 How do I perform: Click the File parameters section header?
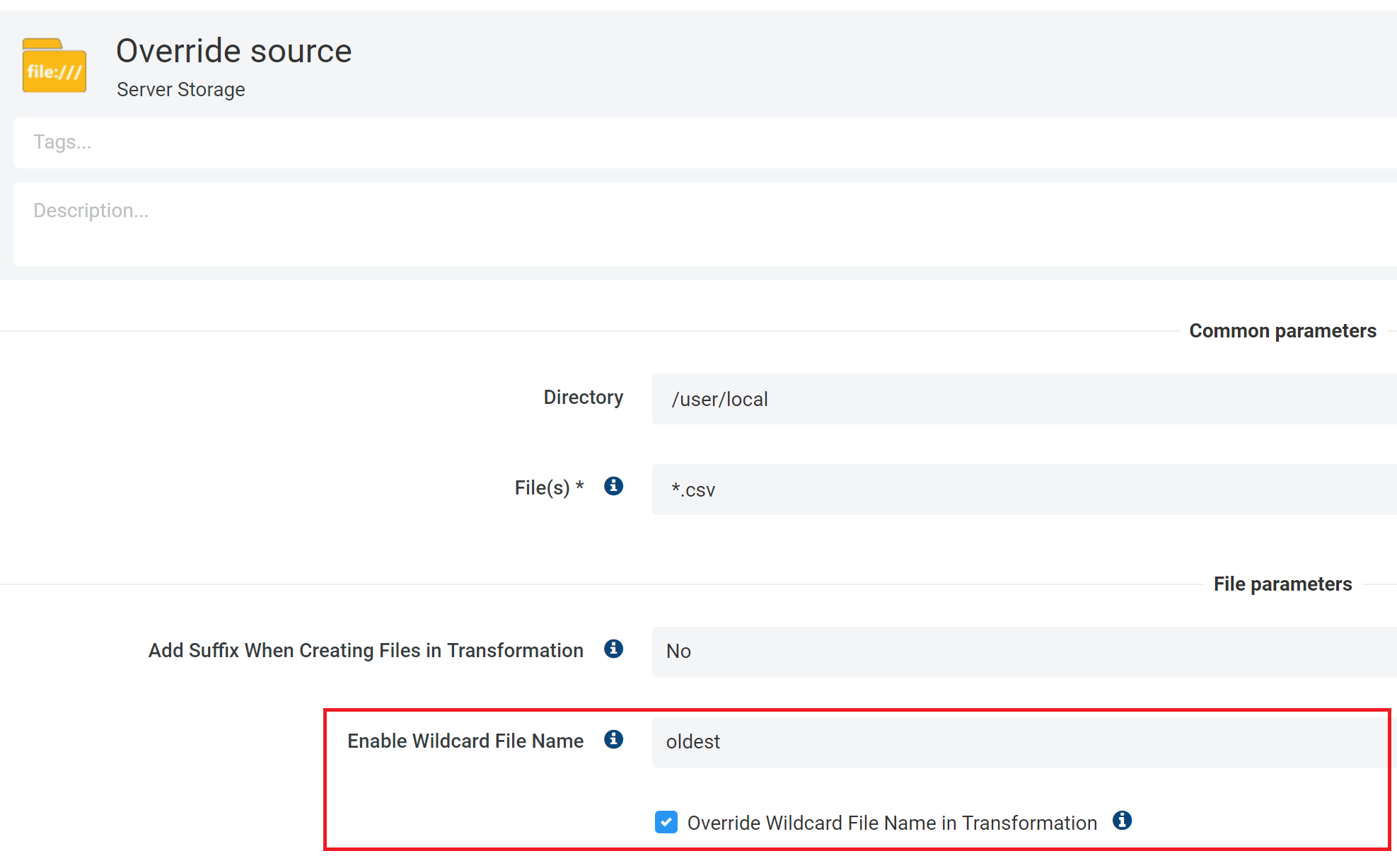pos(1282,584)
